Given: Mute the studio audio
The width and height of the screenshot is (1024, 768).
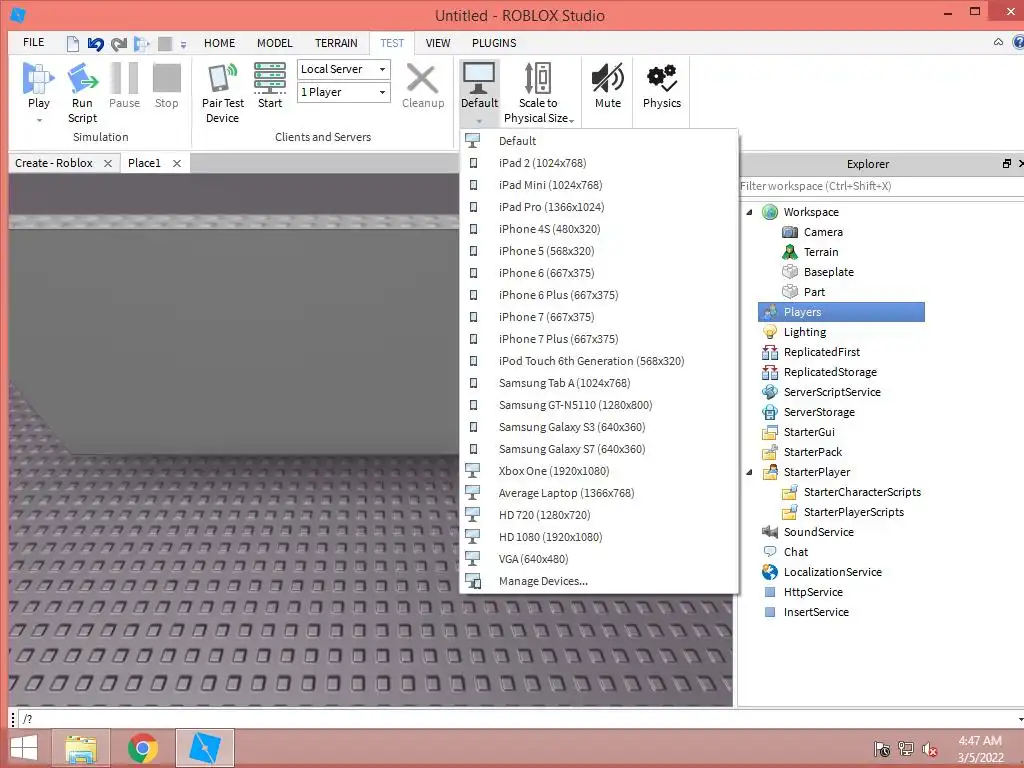Looking at the screenshot, I should click(x=607, y=86).
